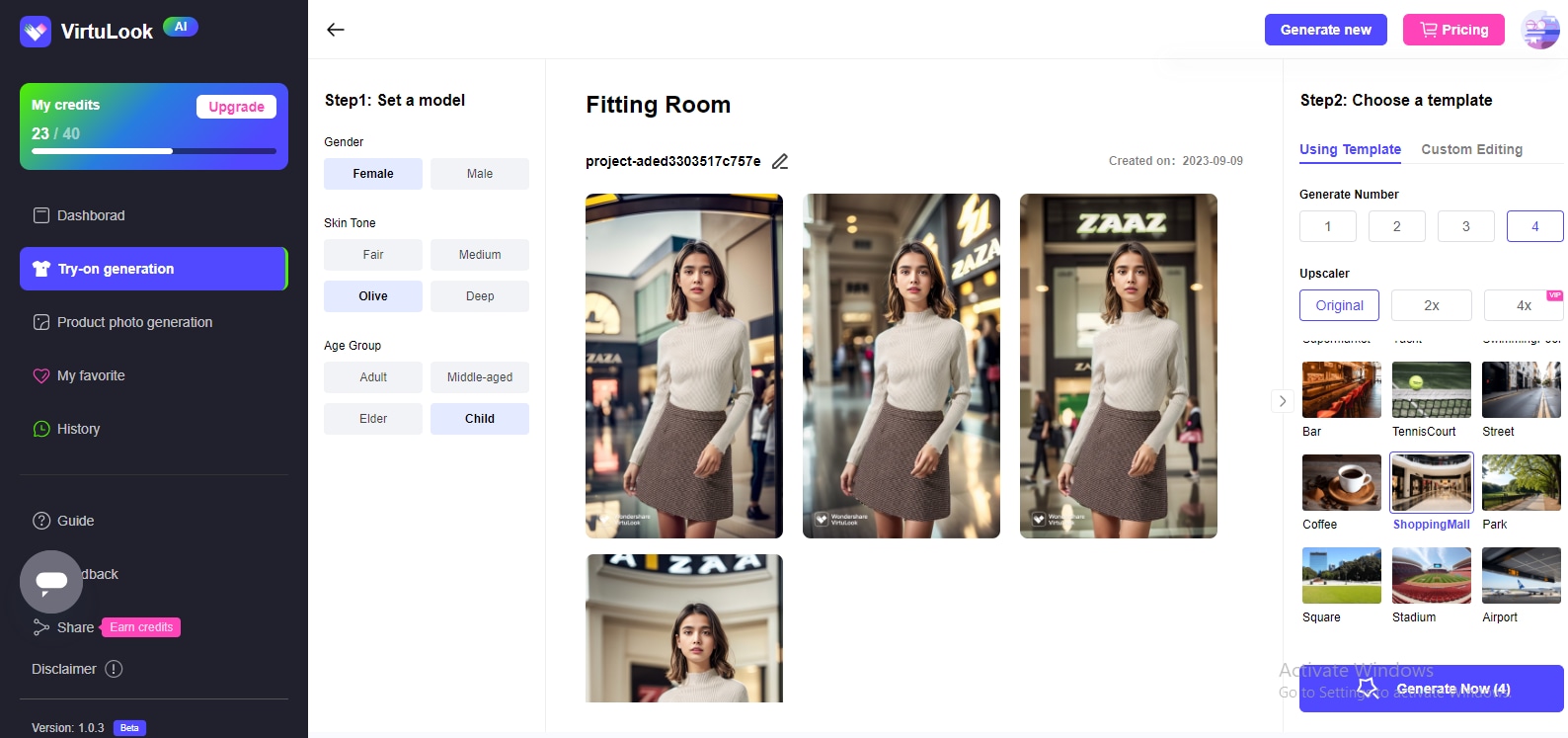Screen dimensions: 1568x738
Task: Click the credits usage progress bar
Action: pyautogui.click(x=154, y=151)
